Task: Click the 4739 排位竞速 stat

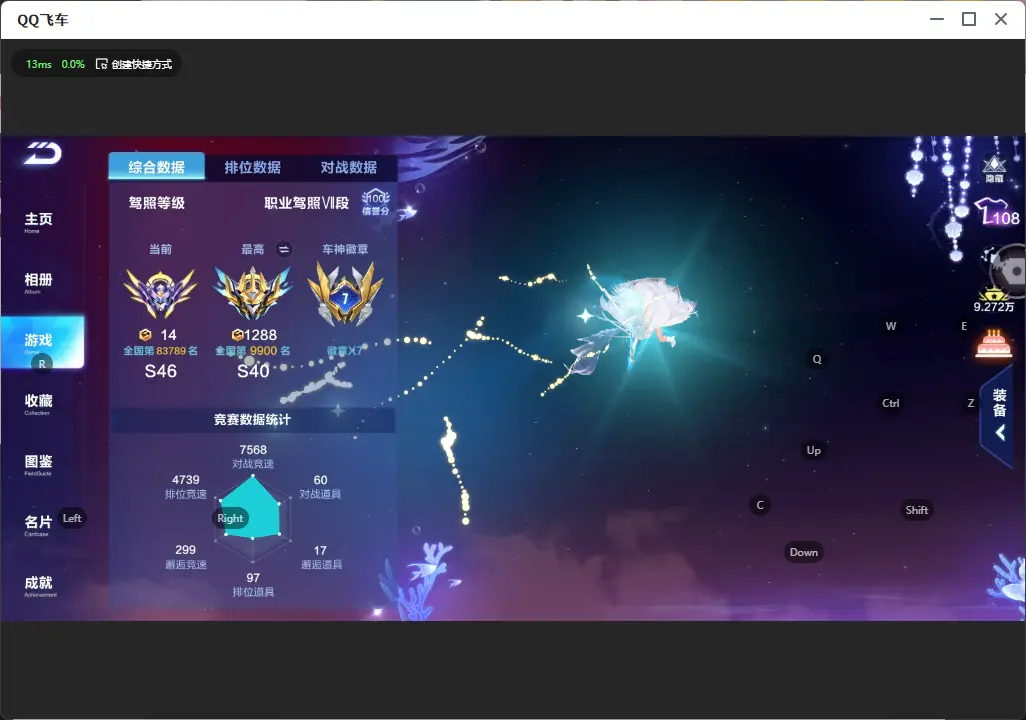Action: [x=186, y=486]
